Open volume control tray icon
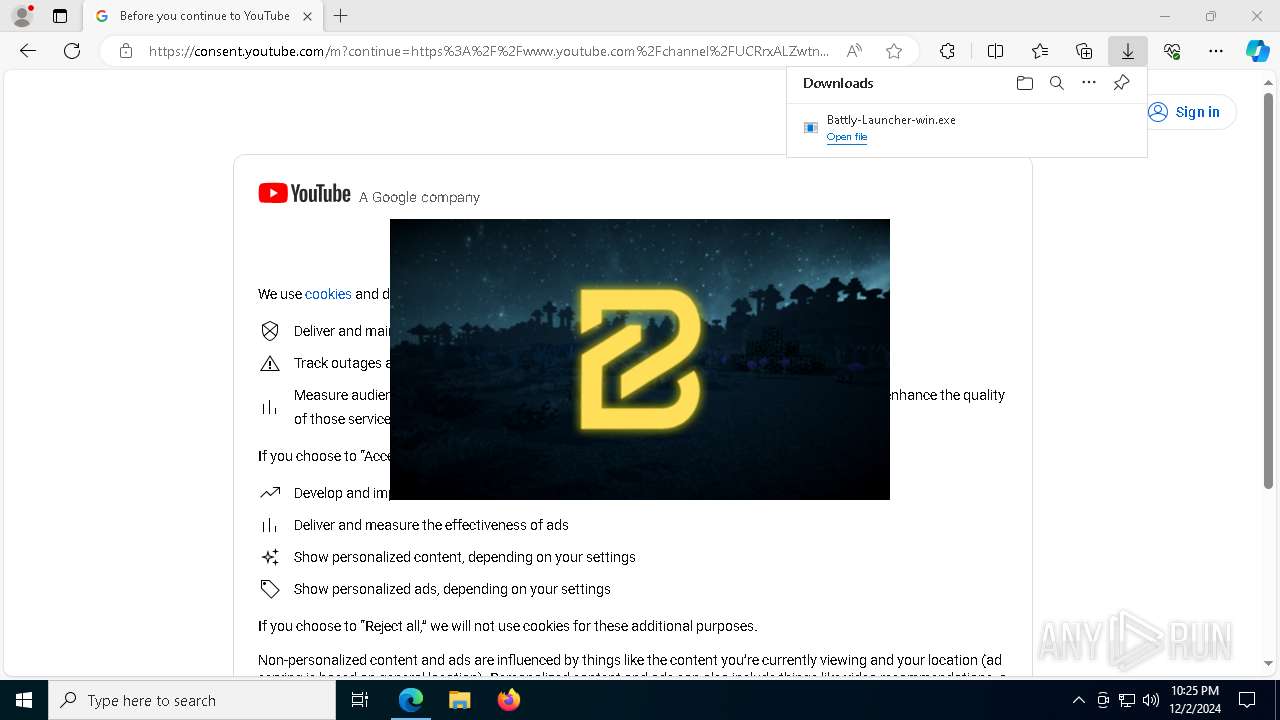This screenshot has height=720, width=1280. click(1151, 700)
